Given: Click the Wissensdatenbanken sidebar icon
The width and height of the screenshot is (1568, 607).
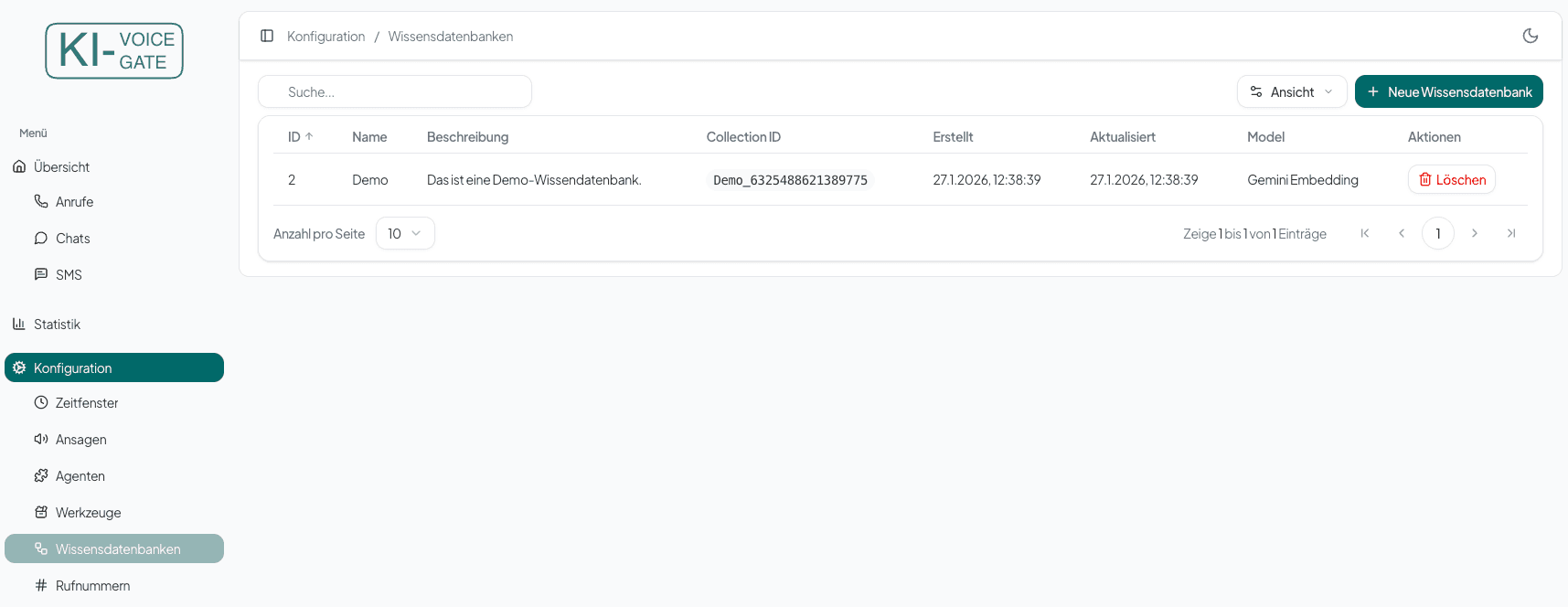Looking at the screenshot, I should point(41,548).
